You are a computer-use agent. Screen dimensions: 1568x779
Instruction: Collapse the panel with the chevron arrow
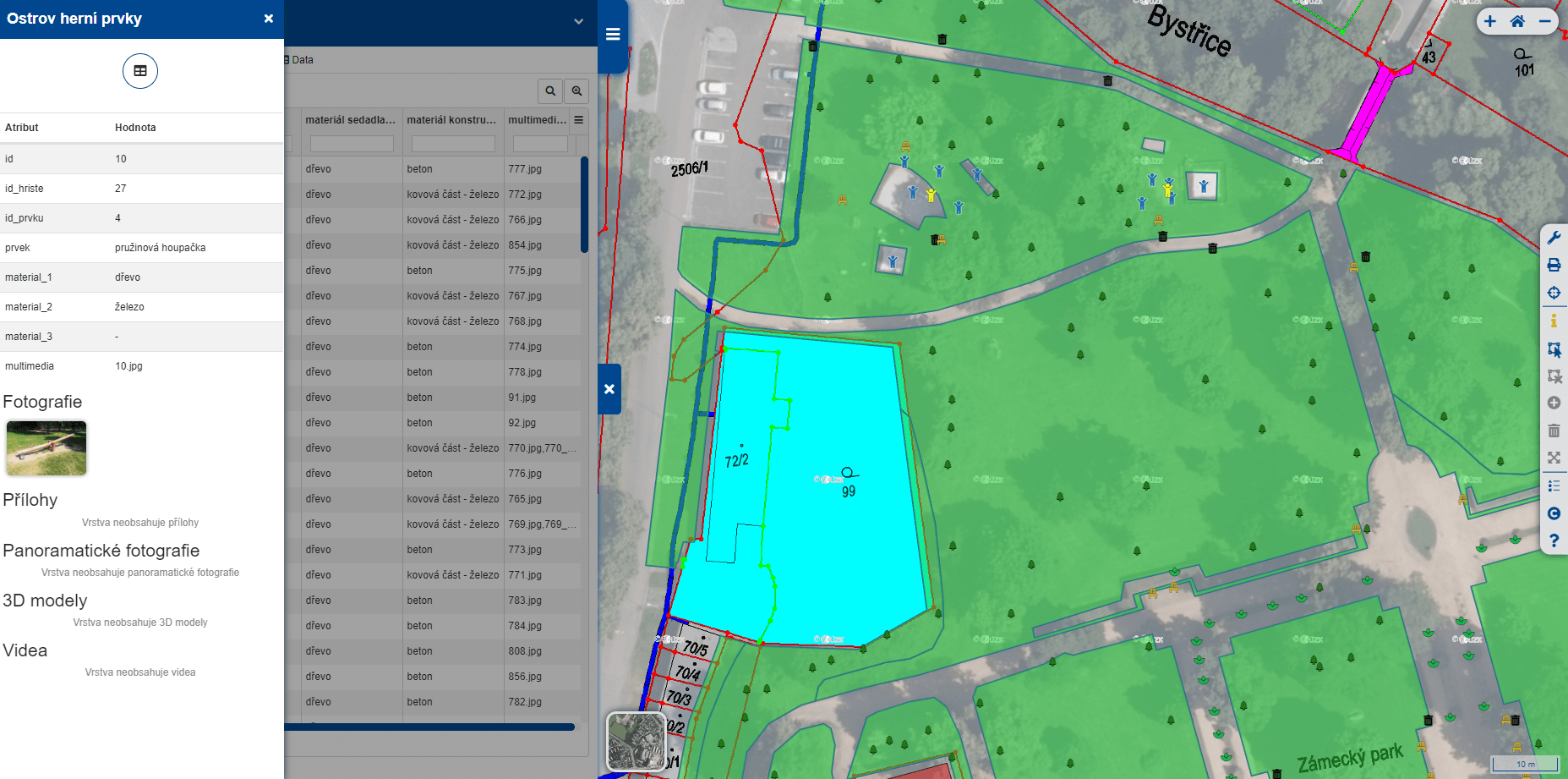tap(578, 22)
